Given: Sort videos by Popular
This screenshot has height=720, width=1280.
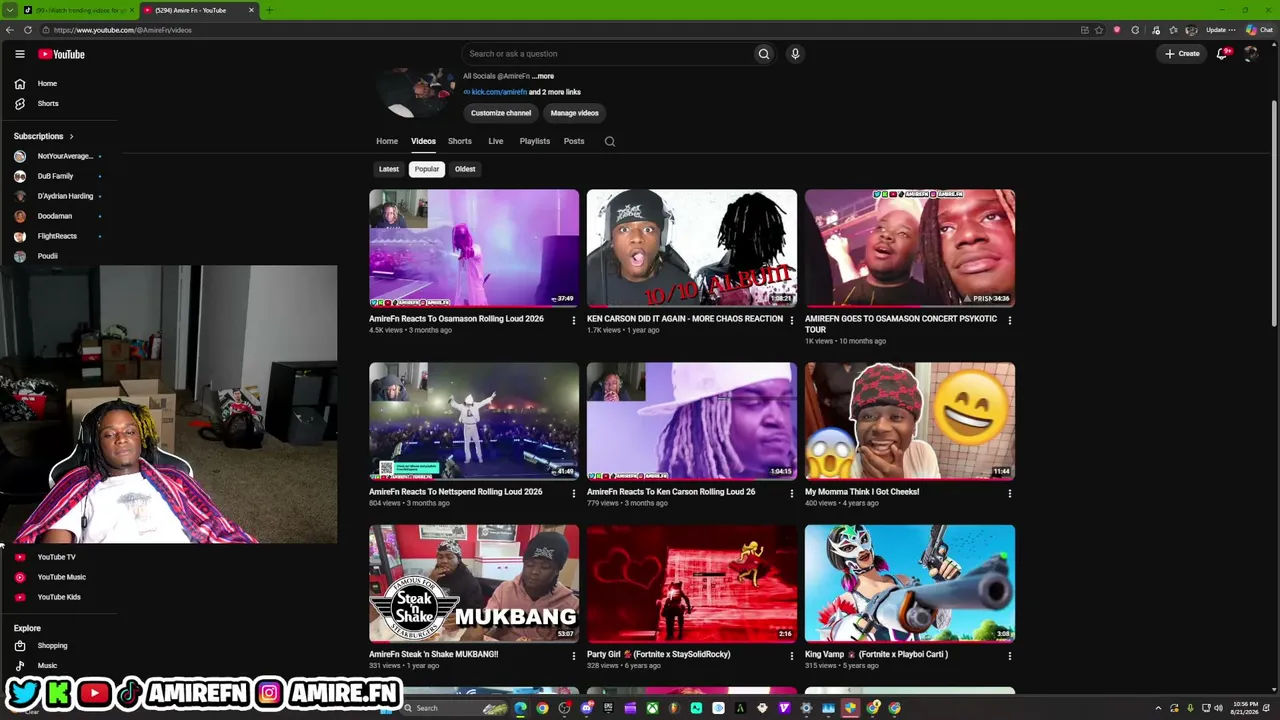Looking at the screenshot, I should [427, 169].
